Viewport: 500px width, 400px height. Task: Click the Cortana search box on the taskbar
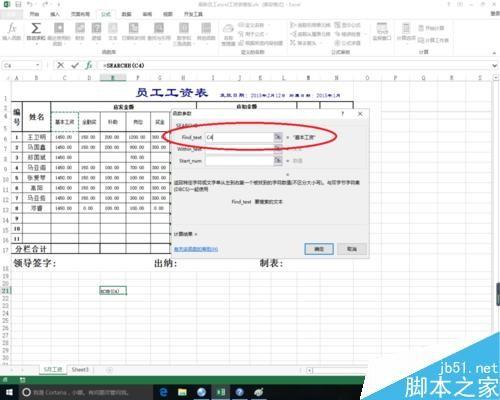[x=86, y=392]
